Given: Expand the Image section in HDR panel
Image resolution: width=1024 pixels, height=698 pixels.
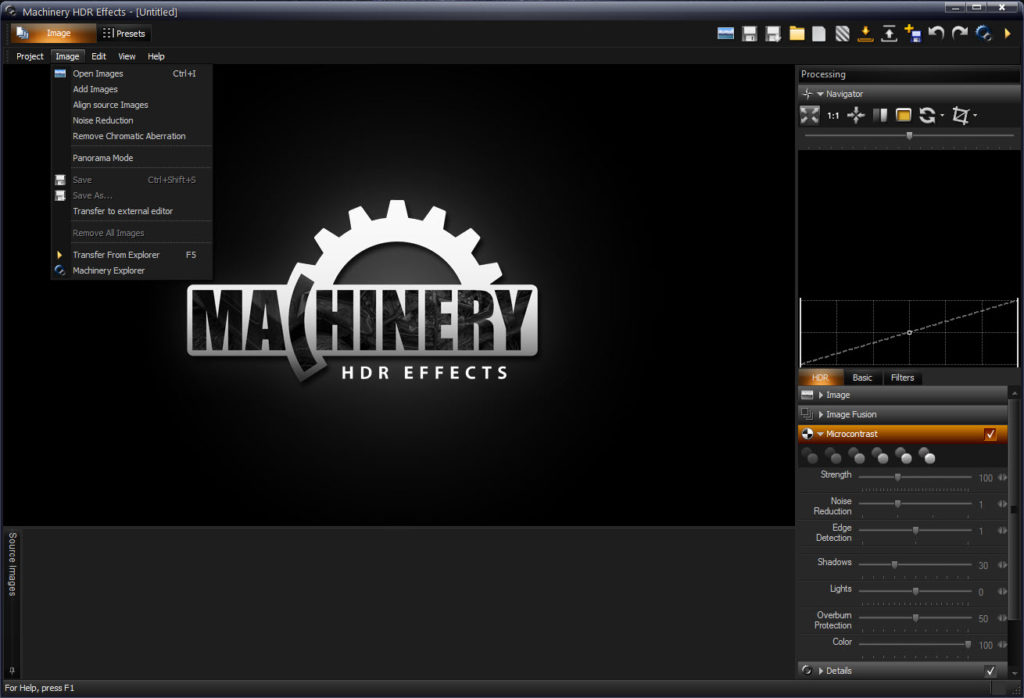Looking at the screenshot, I should (x=821, y=395).
